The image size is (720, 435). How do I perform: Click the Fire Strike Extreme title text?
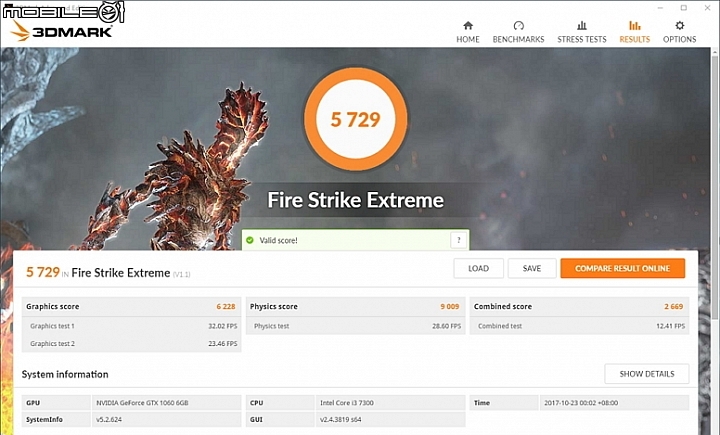point(355,200)
